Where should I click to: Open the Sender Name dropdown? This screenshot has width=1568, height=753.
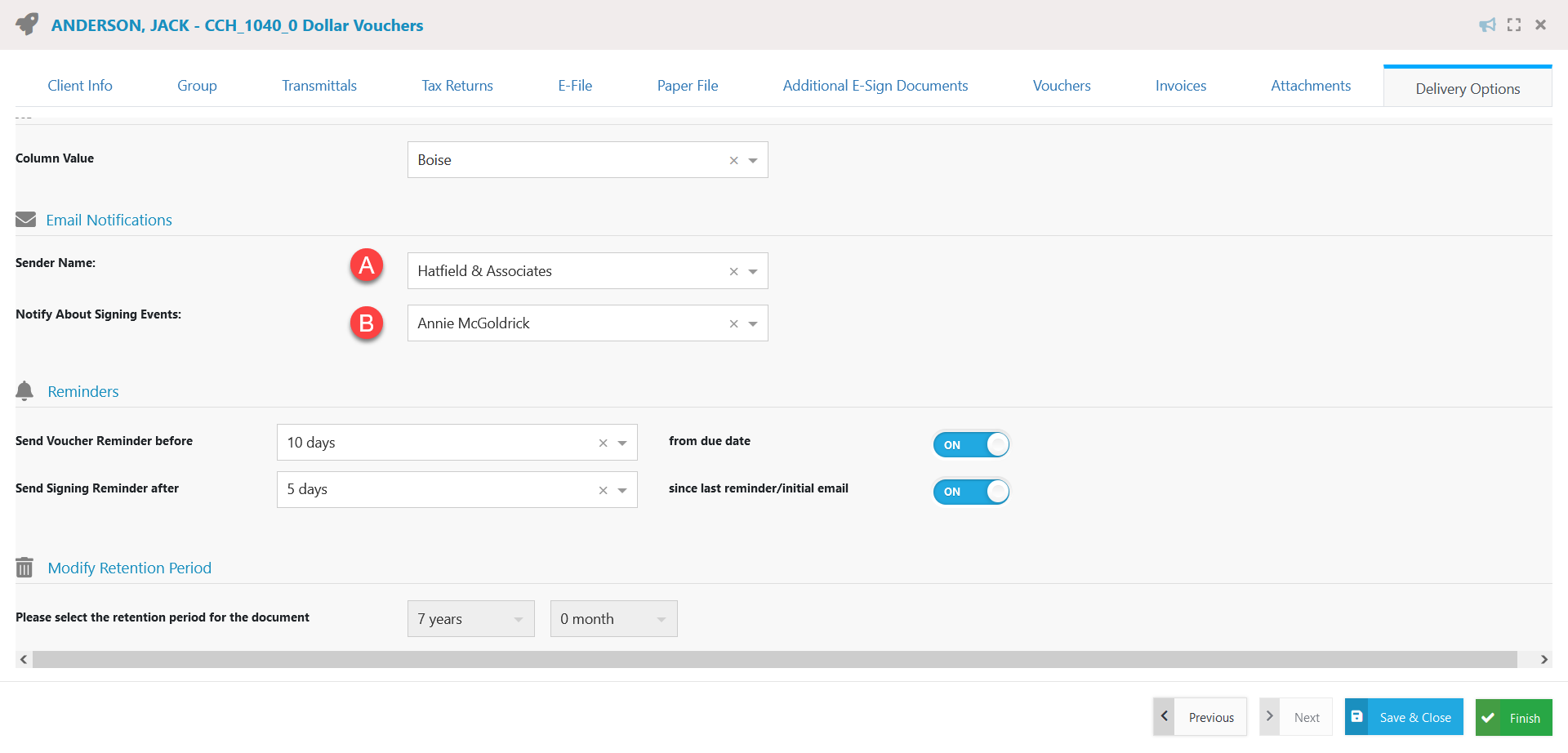tap(753, 270)
